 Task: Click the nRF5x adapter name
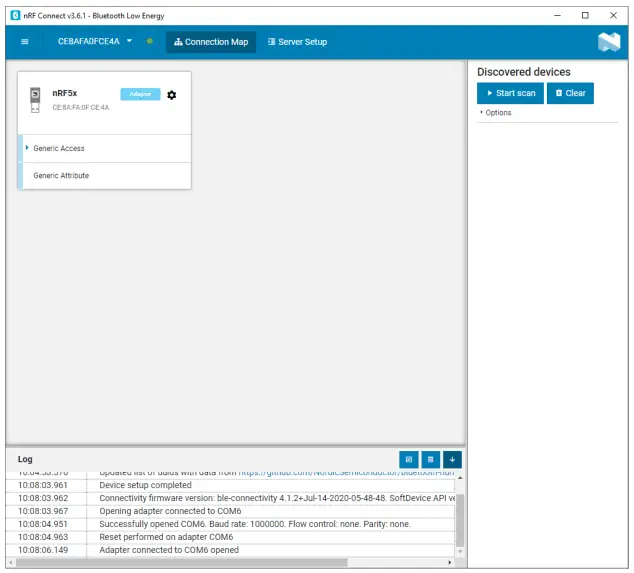pos(65,93)
